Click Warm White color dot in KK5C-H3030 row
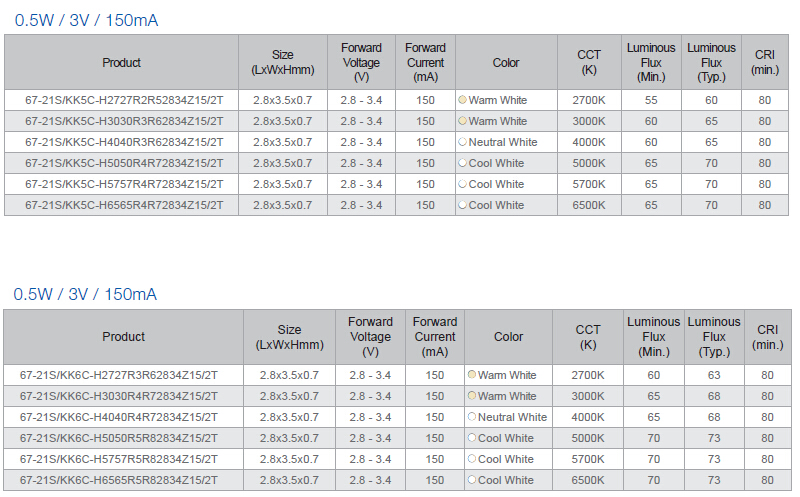The height and width of the screenshot is (497, 800). pos(462,120)
